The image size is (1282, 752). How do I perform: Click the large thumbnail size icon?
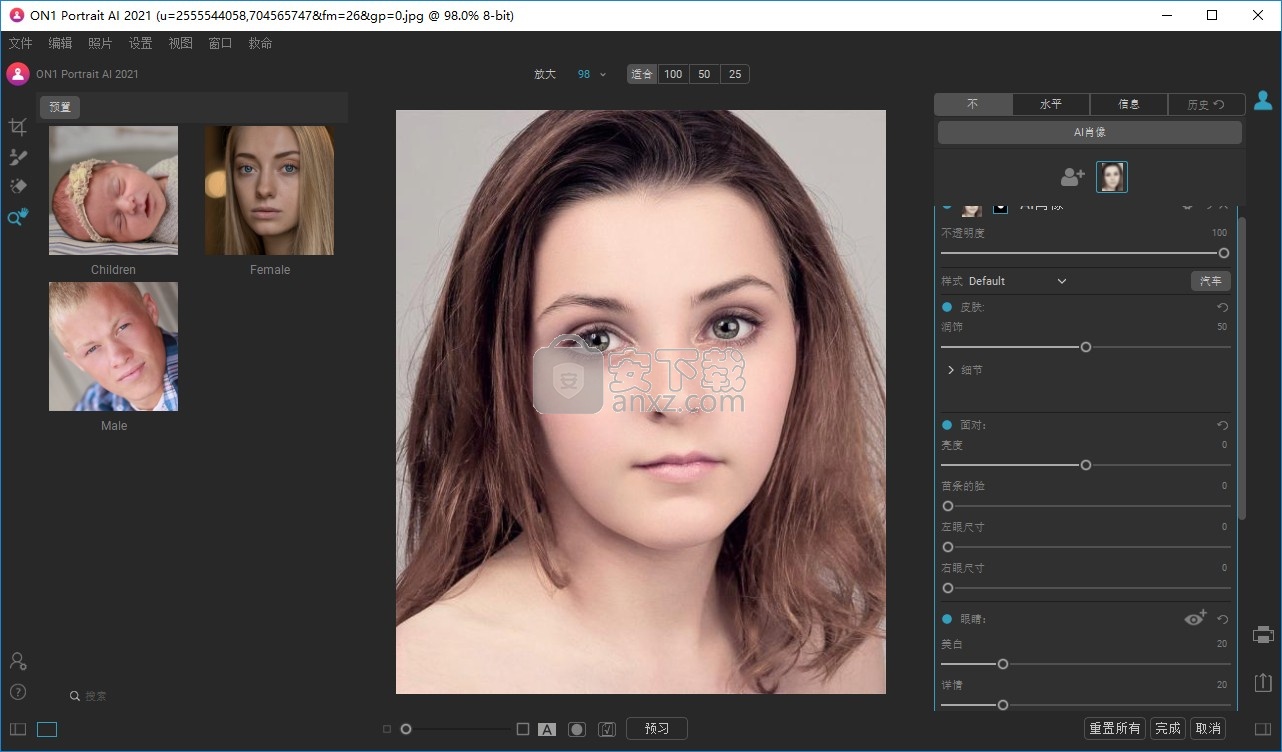[523, 729]
